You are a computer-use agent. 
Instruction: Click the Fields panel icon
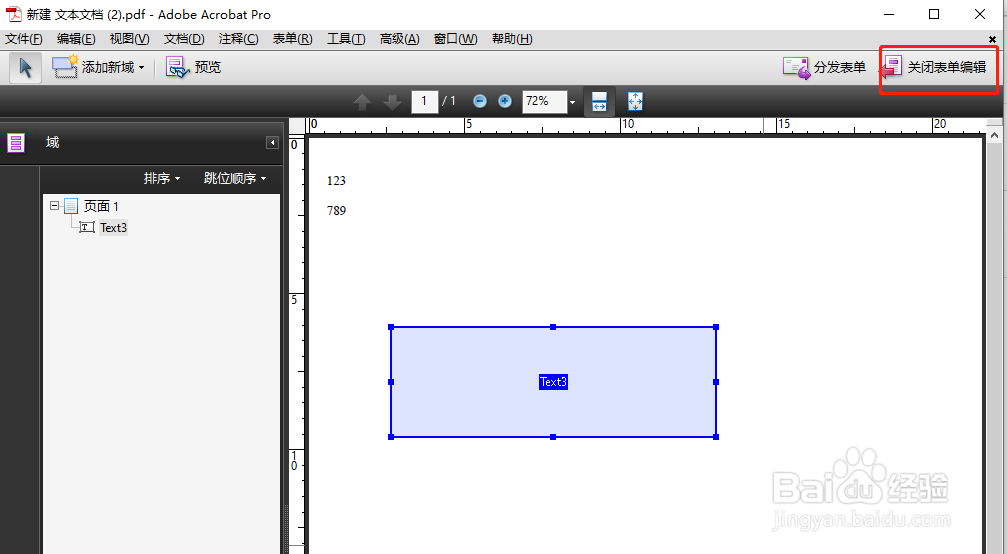16,143
